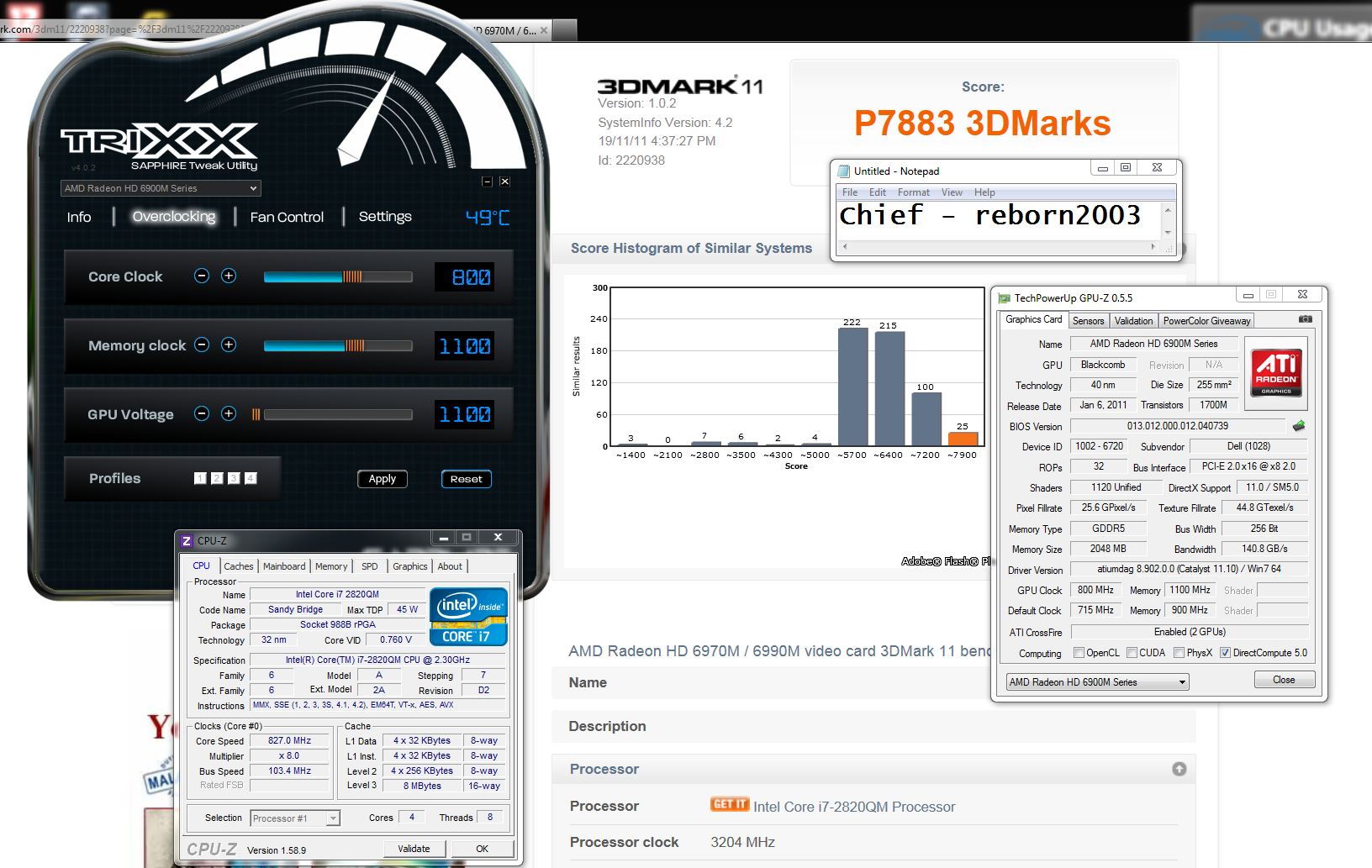The width and height of the screenshot is (1372, 868).
Task: Open CPU-Z SPD tab
Action: coord(370,566)
